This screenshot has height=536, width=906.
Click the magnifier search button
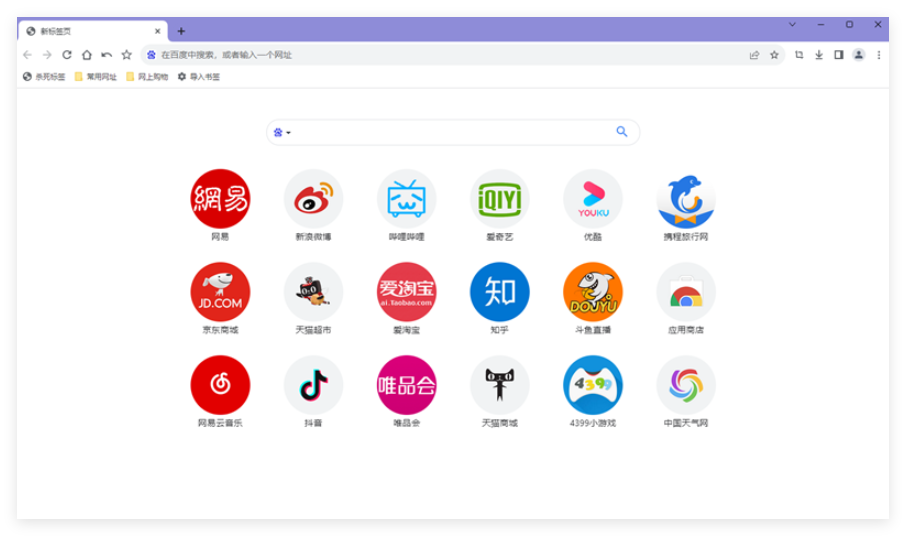click(x=622, y=132)
